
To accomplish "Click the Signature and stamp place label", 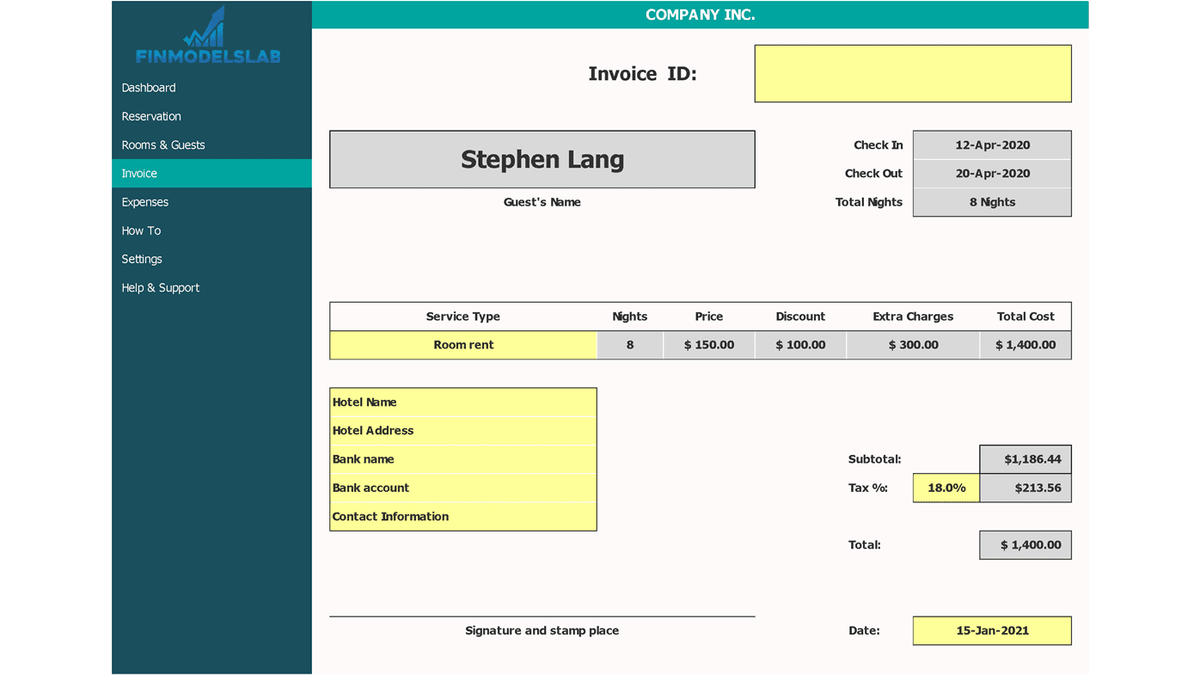I will click(x=542, y=631).
